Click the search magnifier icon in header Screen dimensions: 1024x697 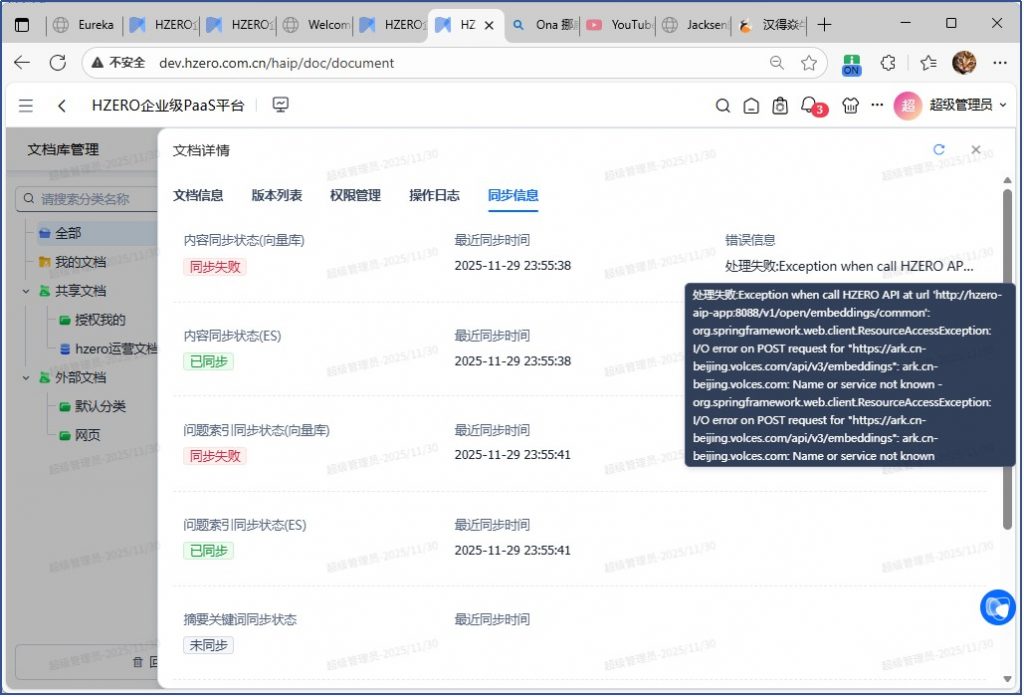coord(723,106)
